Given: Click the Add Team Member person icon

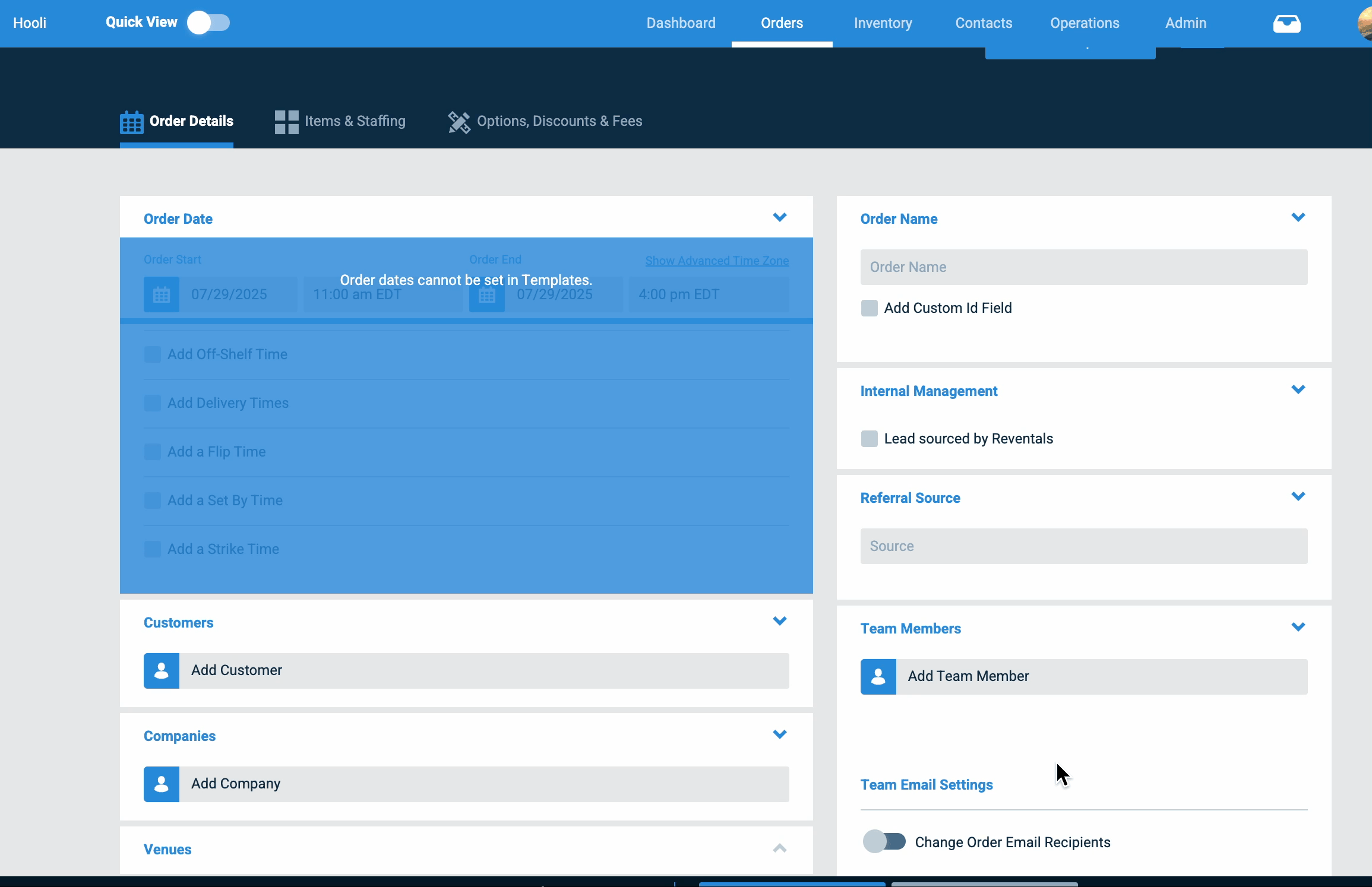Looking at the screenshot, I should point(878,677).
